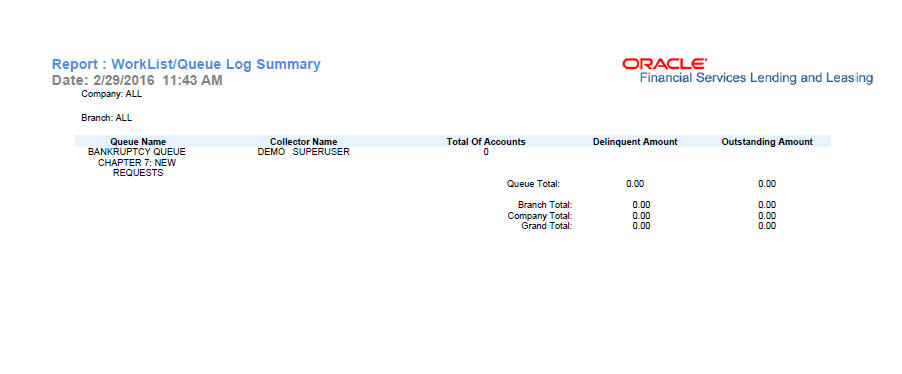
Task: Select the Grand Total: label
Action: 546,226
